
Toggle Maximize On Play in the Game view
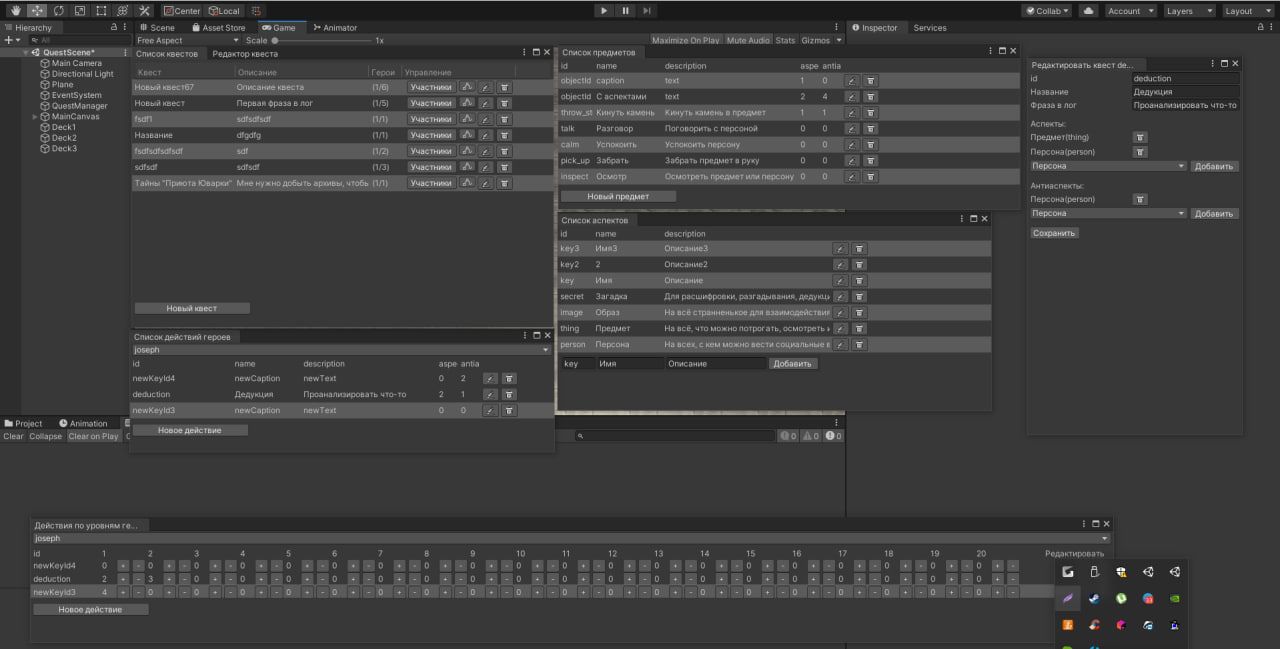click(686, 40)
